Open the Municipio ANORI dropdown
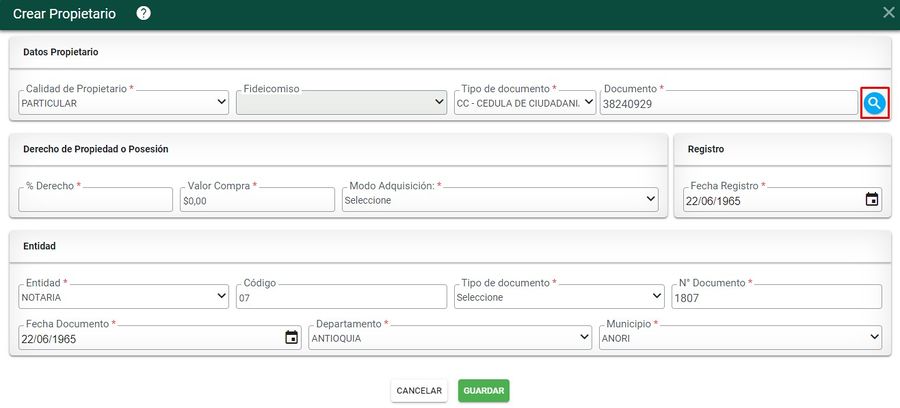 (740, 337)
